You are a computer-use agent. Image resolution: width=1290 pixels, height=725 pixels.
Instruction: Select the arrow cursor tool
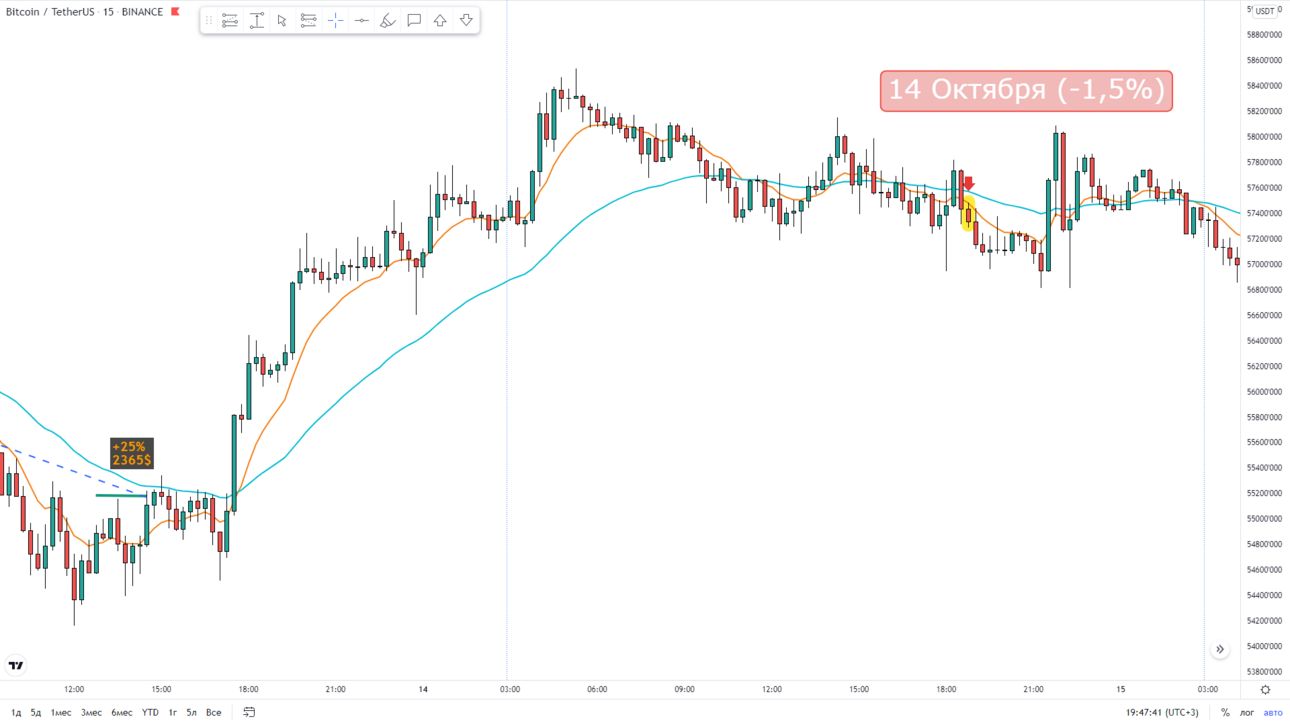point(282,20)
